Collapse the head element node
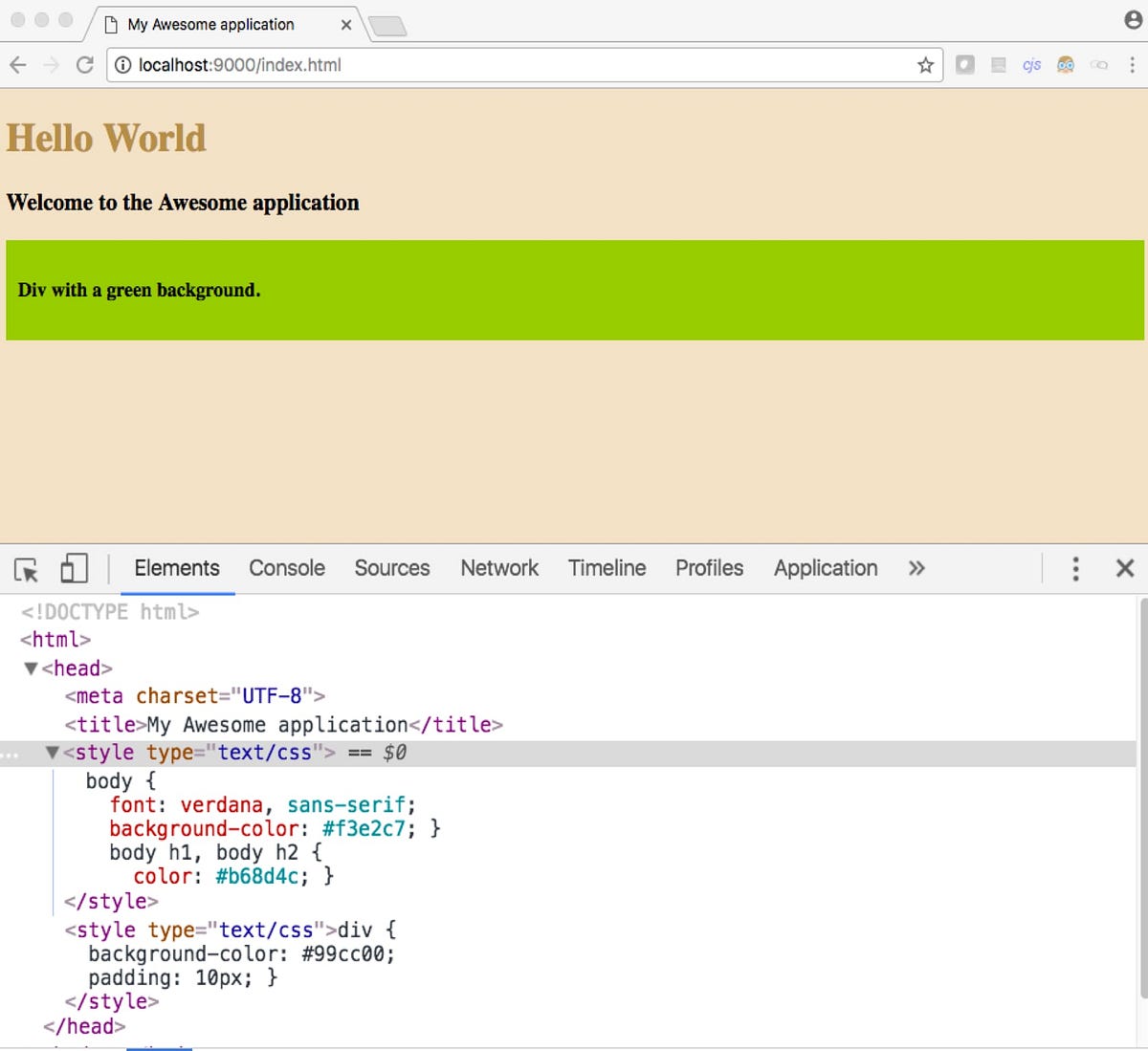 (31, 668)
